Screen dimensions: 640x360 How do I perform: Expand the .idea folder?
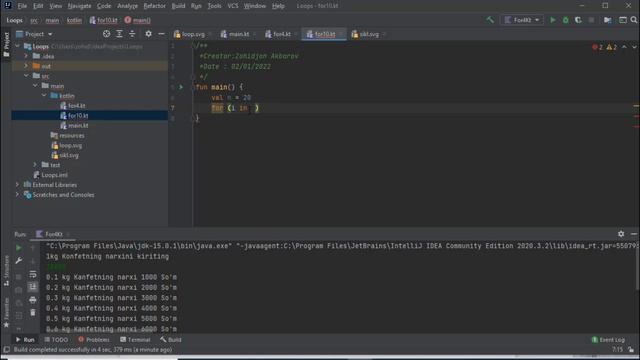(27, 56)
